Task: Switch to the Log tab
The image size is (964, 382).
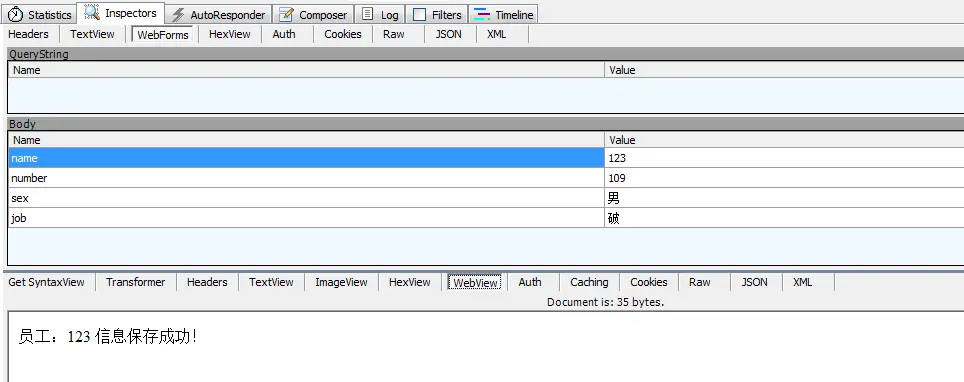Action: coord(379,15)
